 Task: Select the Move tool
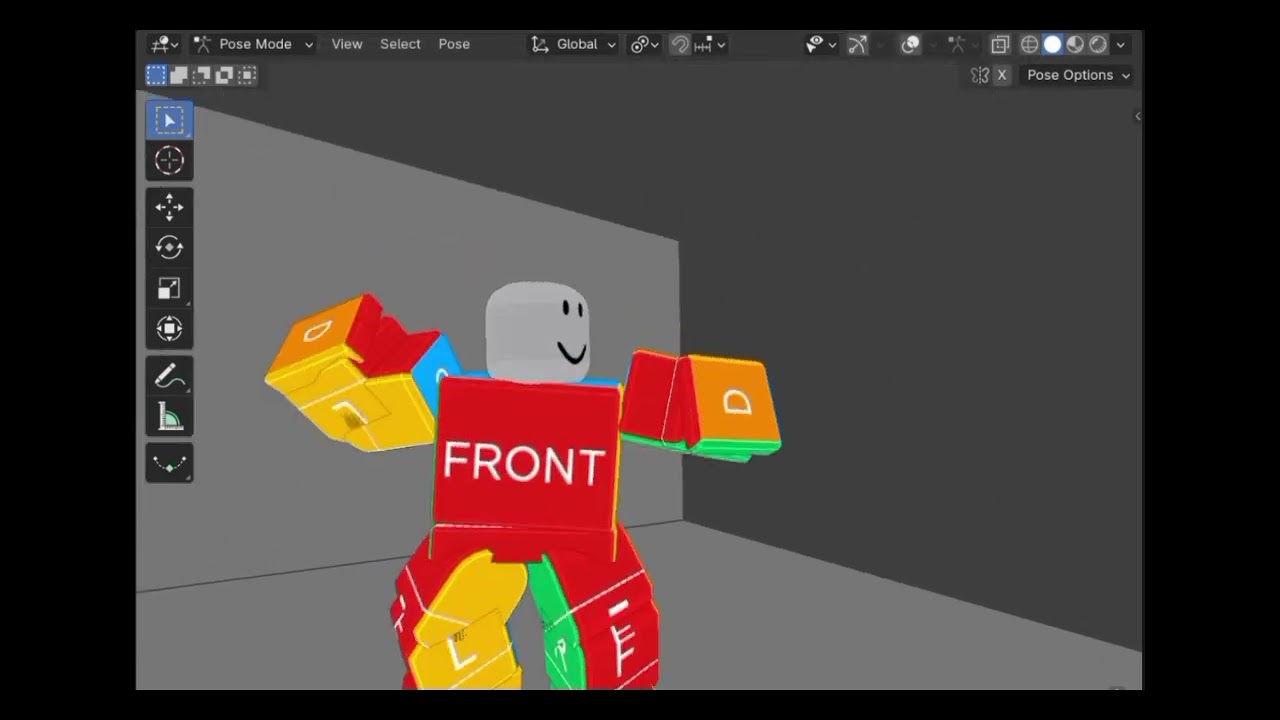pos(169,207)
